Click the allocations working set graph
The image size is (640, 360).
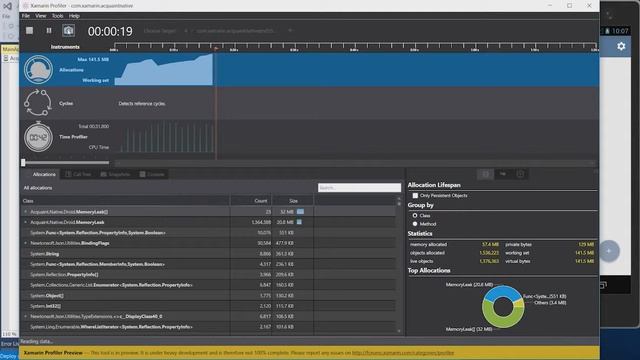(x=164, y=69)
